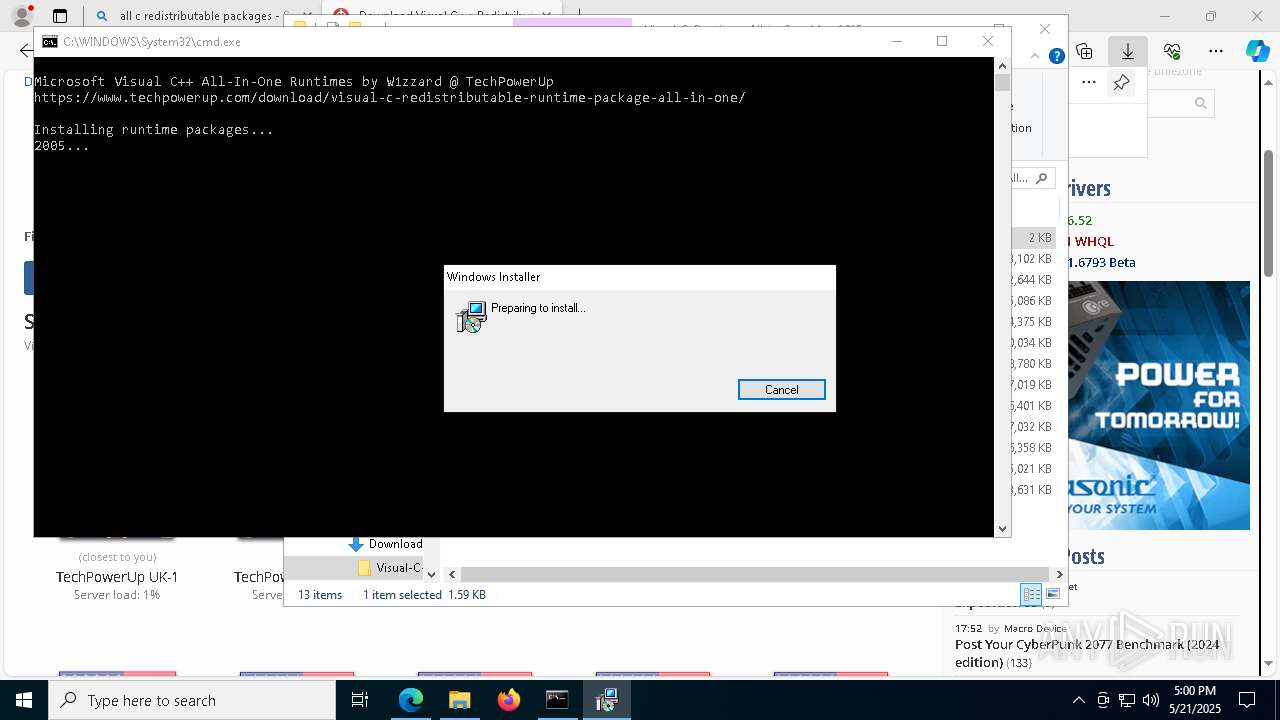
Task: Switch to Windows Installer via taskbar
Action: point(606,700)
